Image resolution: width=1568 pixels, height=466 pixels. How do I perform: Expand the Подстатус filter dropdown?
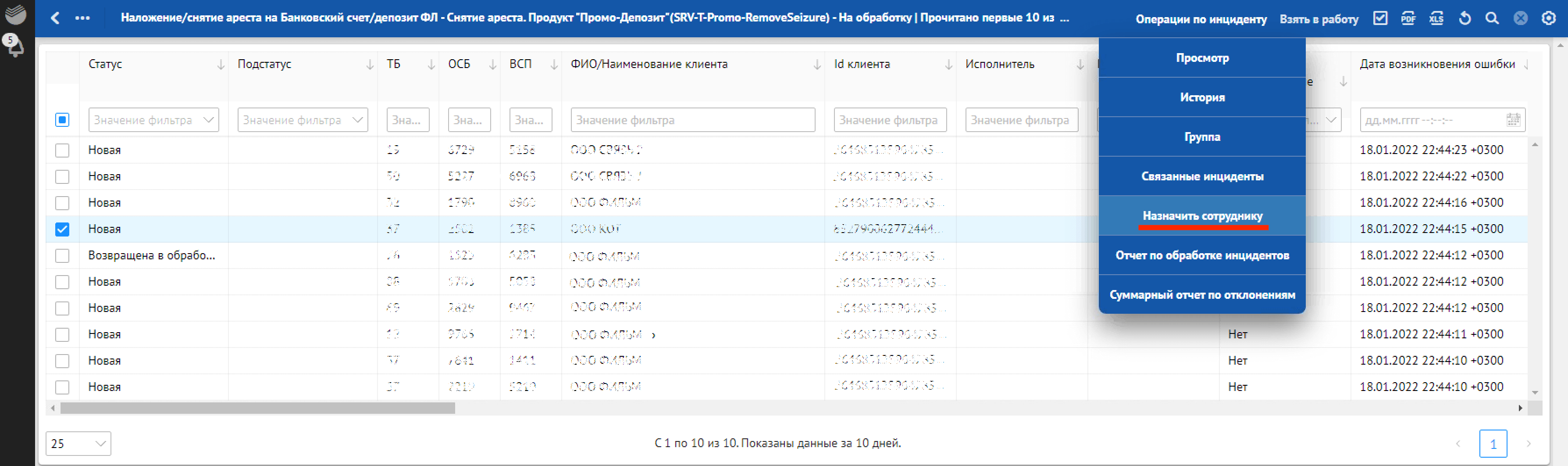pos(357,120)
